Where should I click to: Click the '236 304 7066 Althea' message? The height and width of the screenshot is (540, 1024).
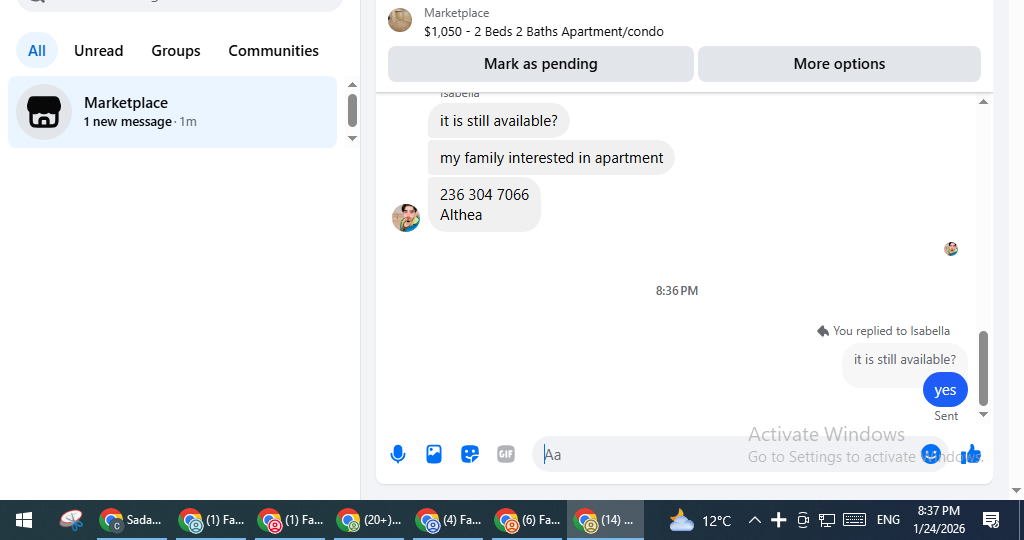[x=484, y=204]
